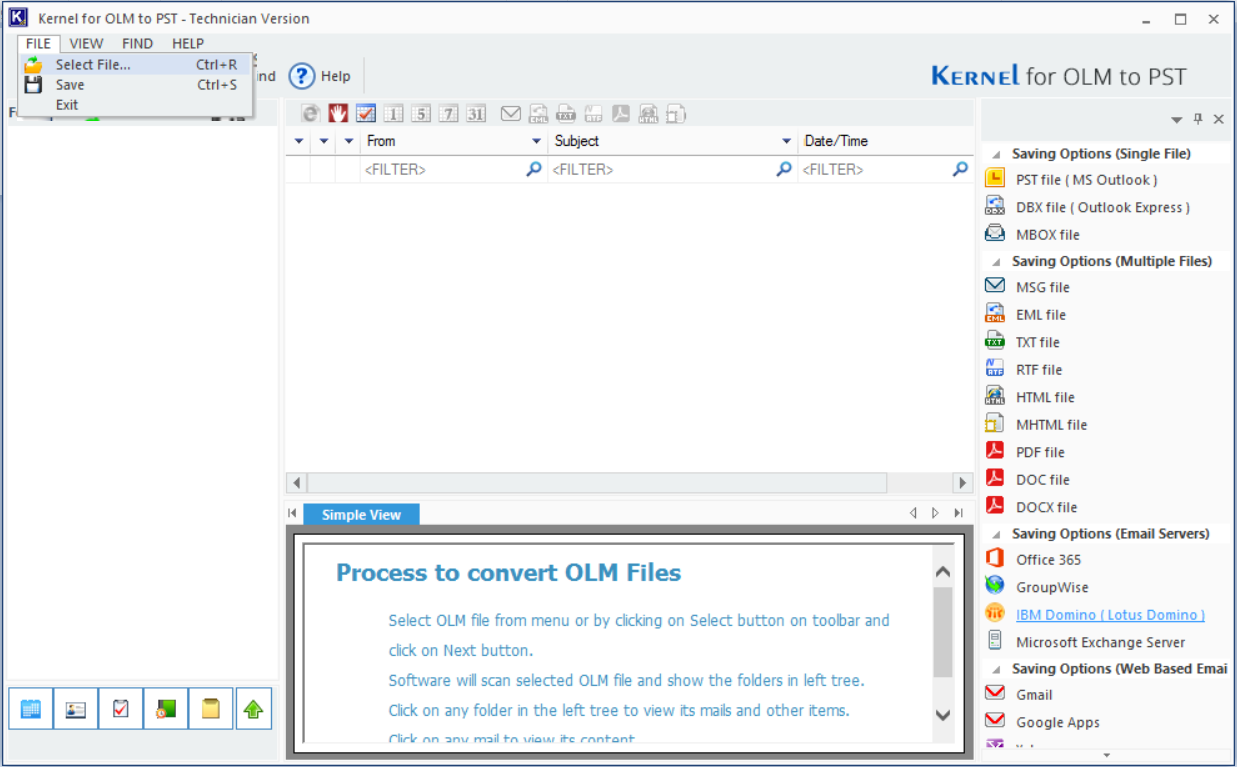The width and height of the screenshot is (1237, 767).
Task: Click the grayed refresh toolbar icon
Action: tap(311, 114)
